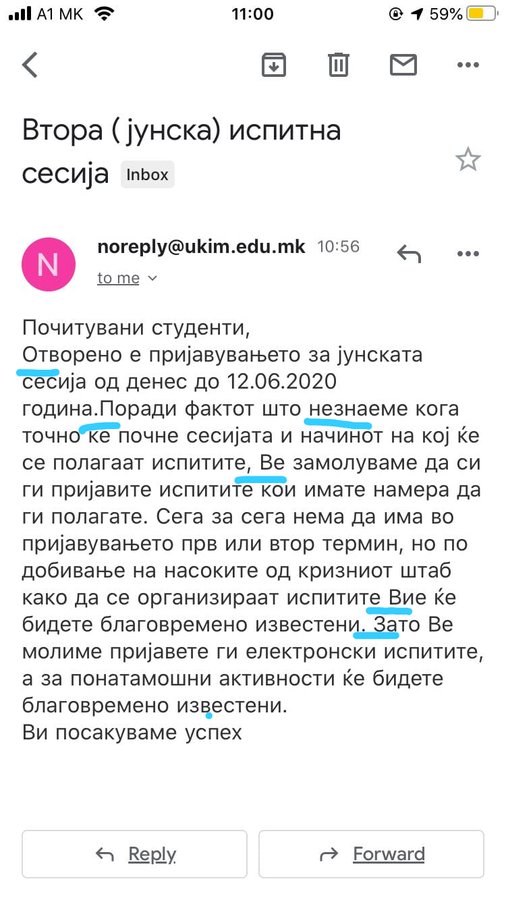Open the top more options menu

click(x=468, y=65)
